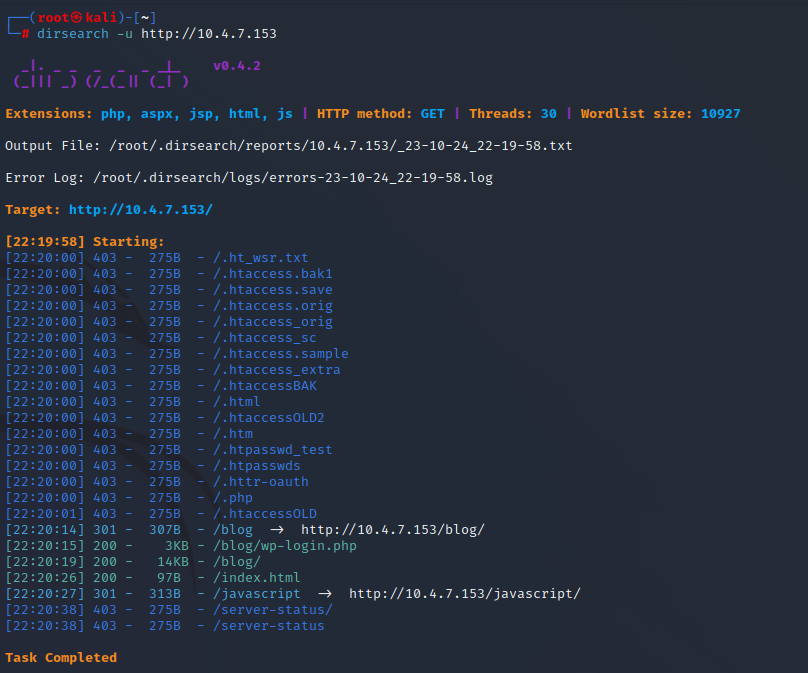Click the [22:20:27] timestamp
The width and height of the screenshot is (808, 673).
[x=45, y=594]
